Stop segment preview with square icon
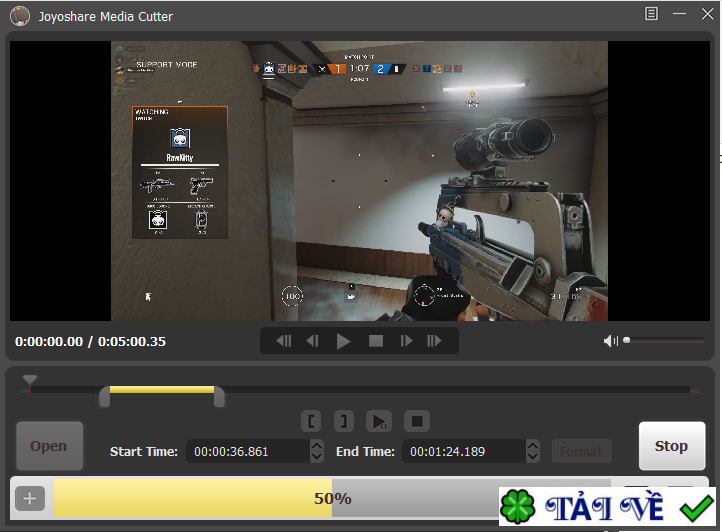 tap(417, 421)
